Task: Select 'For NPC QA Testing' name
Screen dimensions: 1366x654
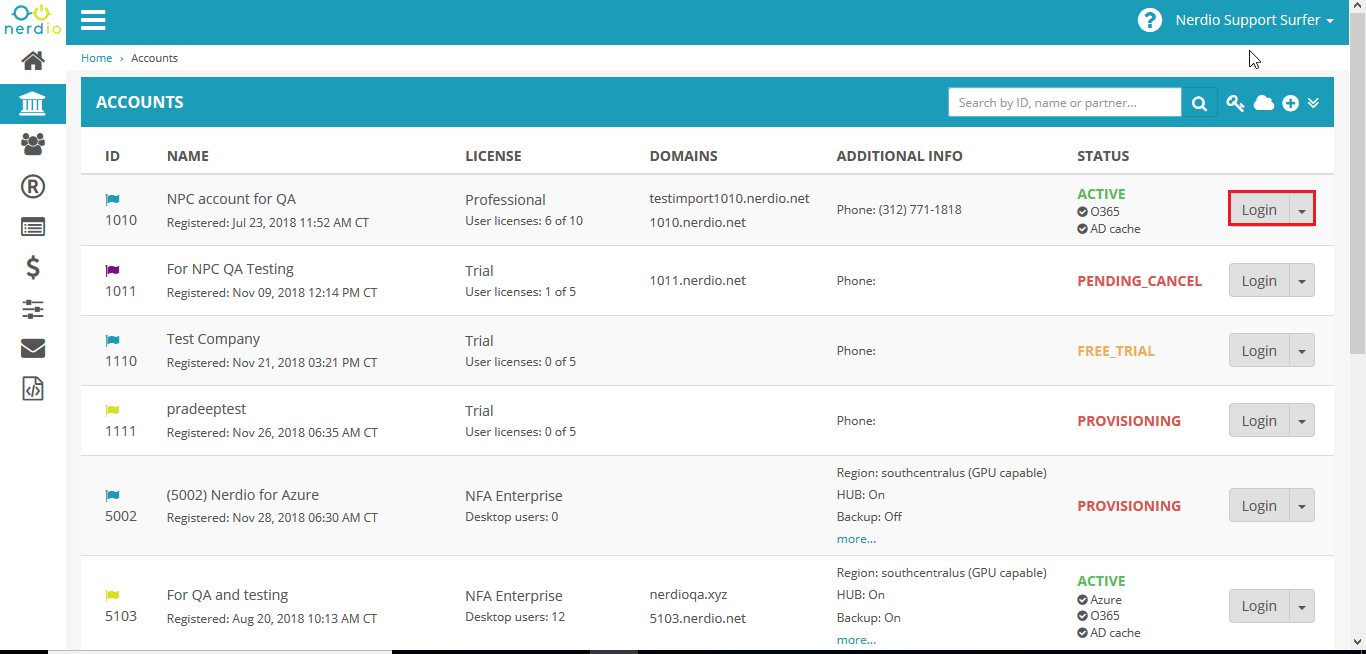Action: coord(230,269)
